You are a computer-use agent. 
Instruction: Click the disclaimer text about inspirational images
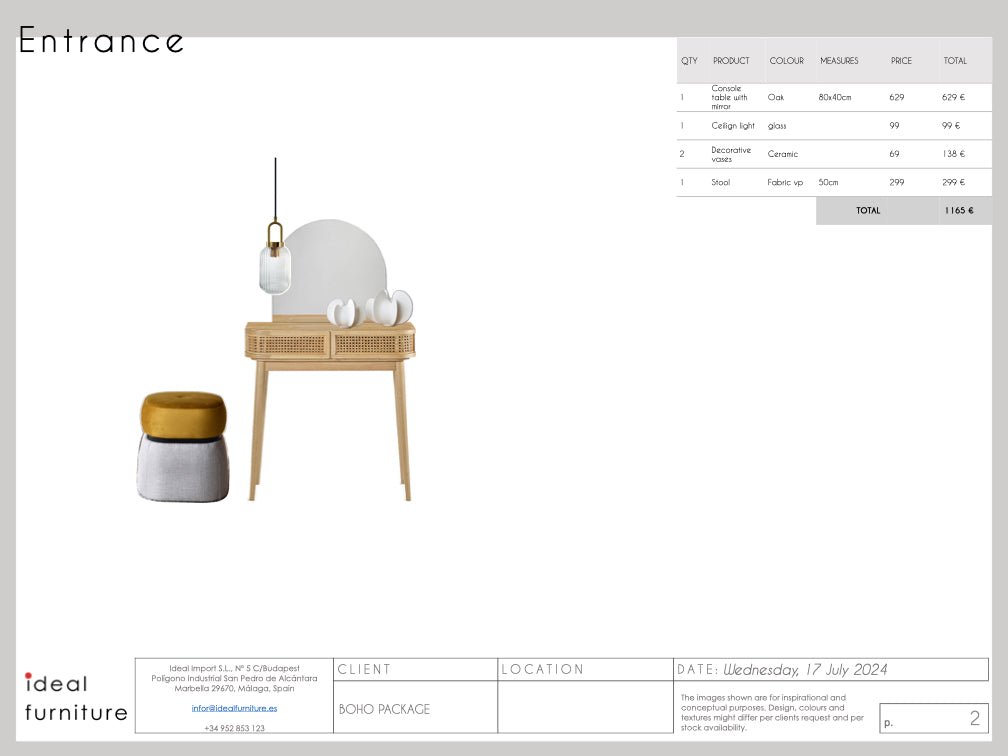coord(772,712)
